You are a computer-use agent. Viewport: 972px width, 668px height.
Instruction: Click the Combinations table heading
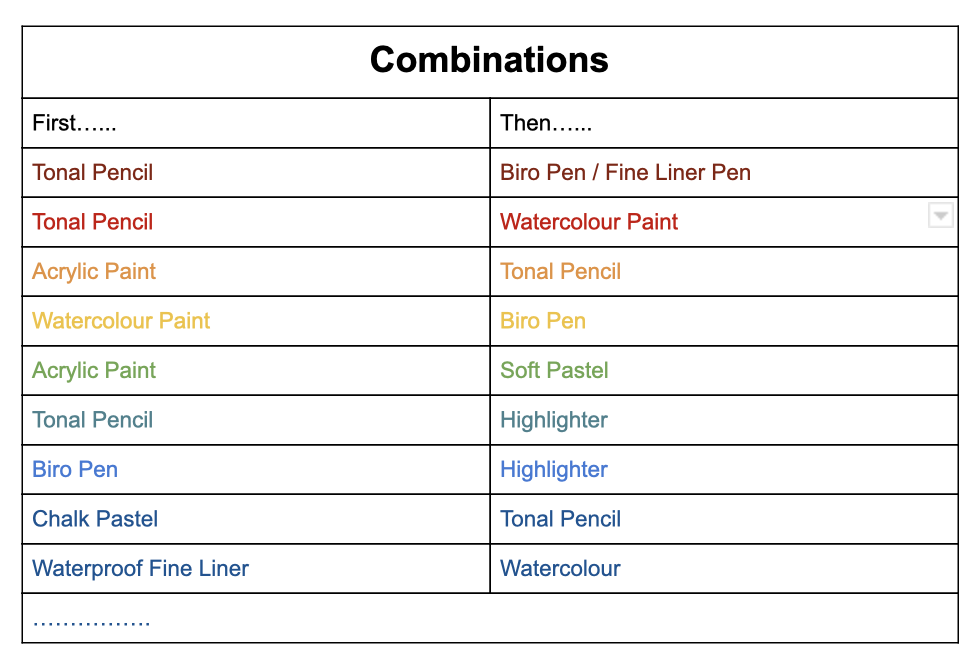click(489, 60)
